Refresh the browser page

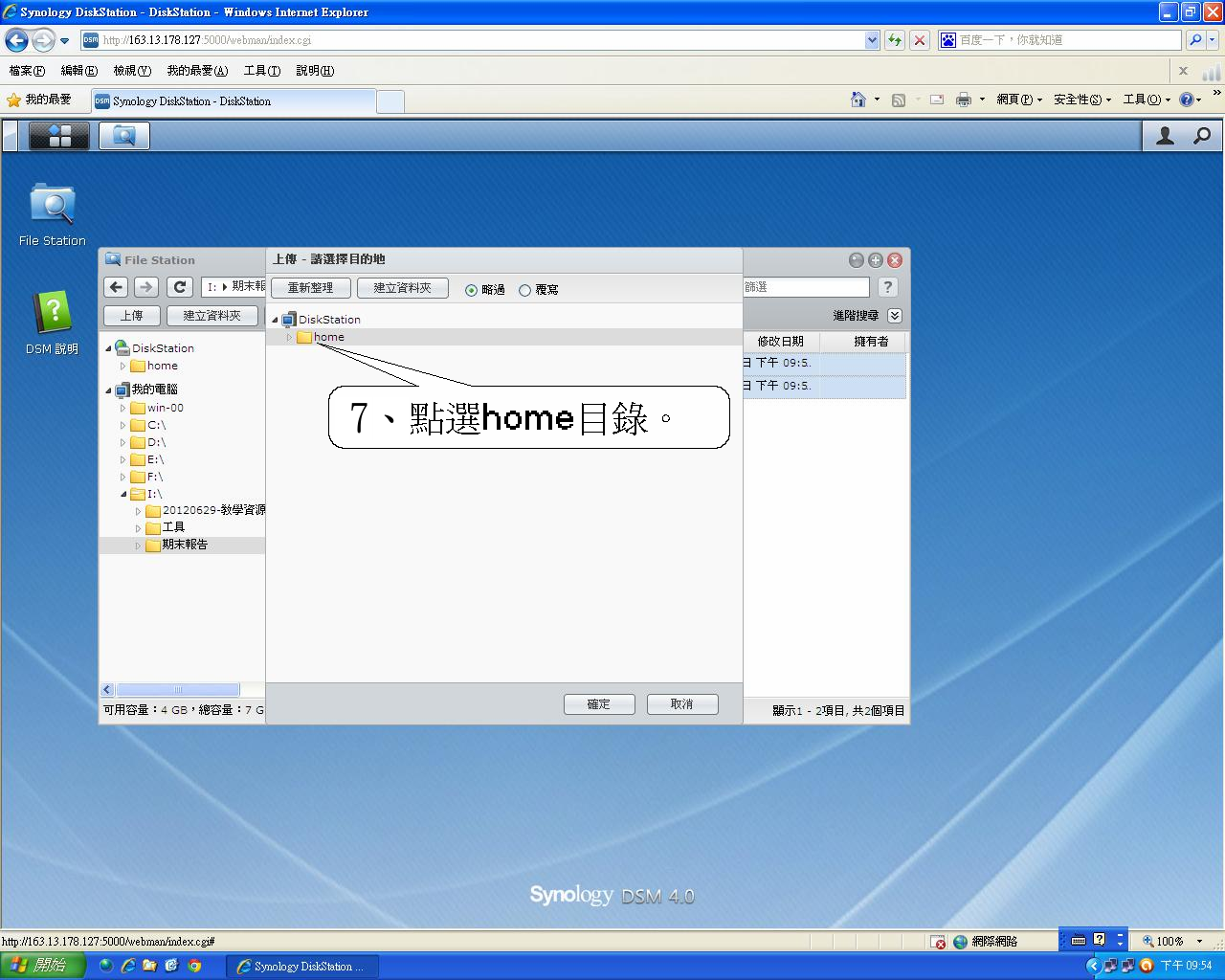click(x=895, y=40)
